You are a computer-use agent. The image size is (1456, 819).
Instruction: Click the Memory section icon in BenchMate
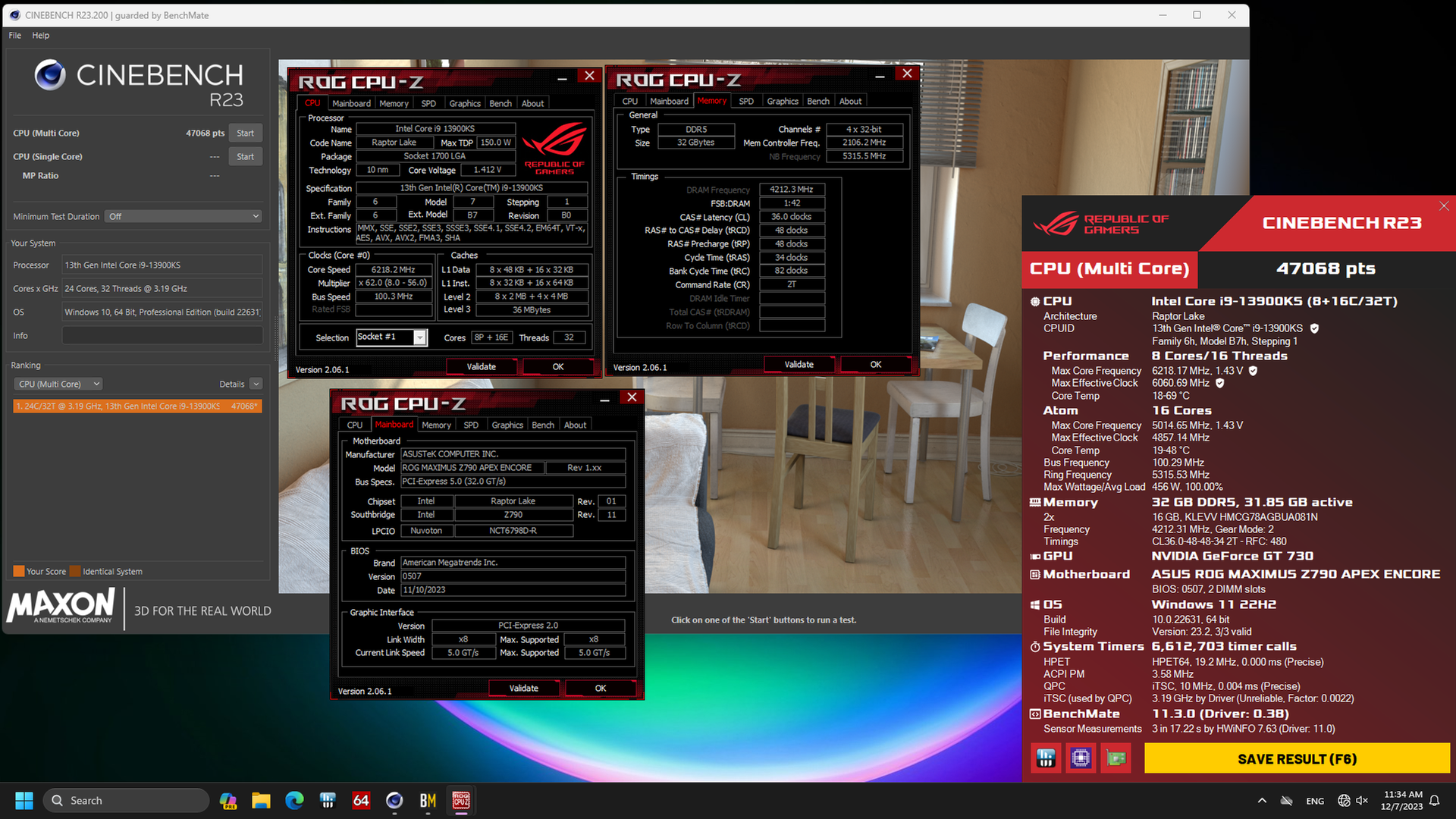(x=1035, y=502)
